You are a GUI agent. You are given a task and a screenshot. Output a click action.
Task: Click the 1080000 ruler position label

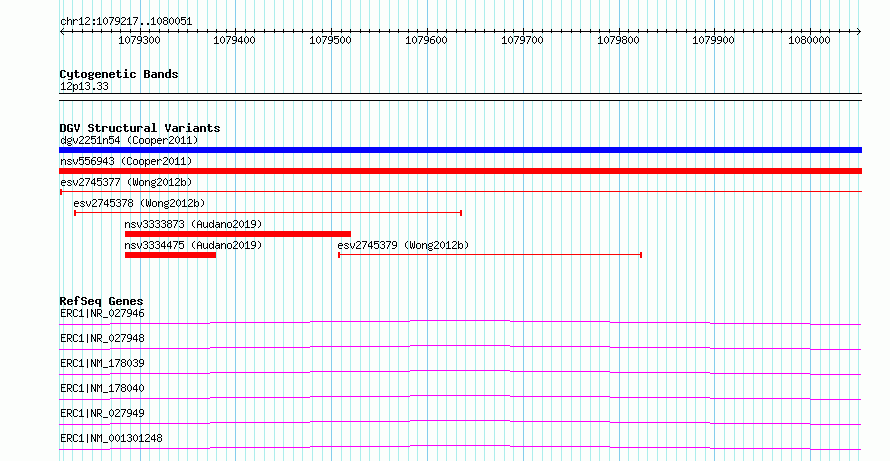tap(809, 40)
